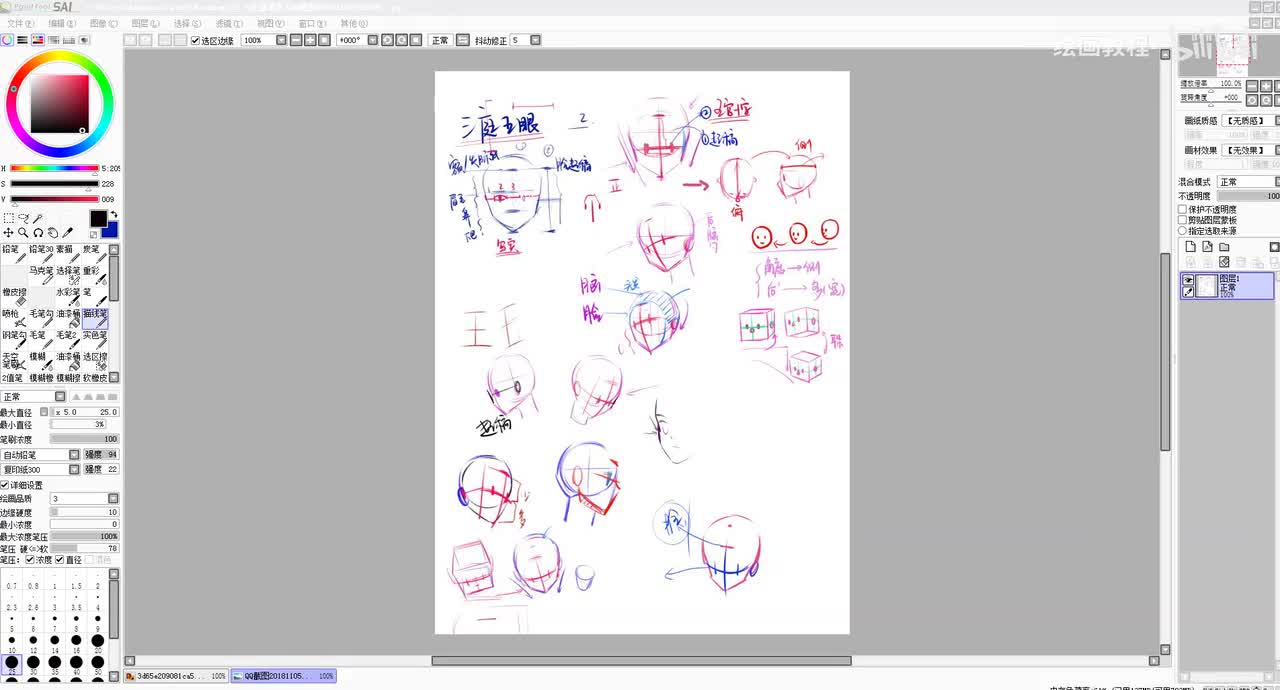Image resolution: width=1280 pixels, height=690 pixels.
Task: Open brush blend mode 正常 dropdown
Action: 60,397
